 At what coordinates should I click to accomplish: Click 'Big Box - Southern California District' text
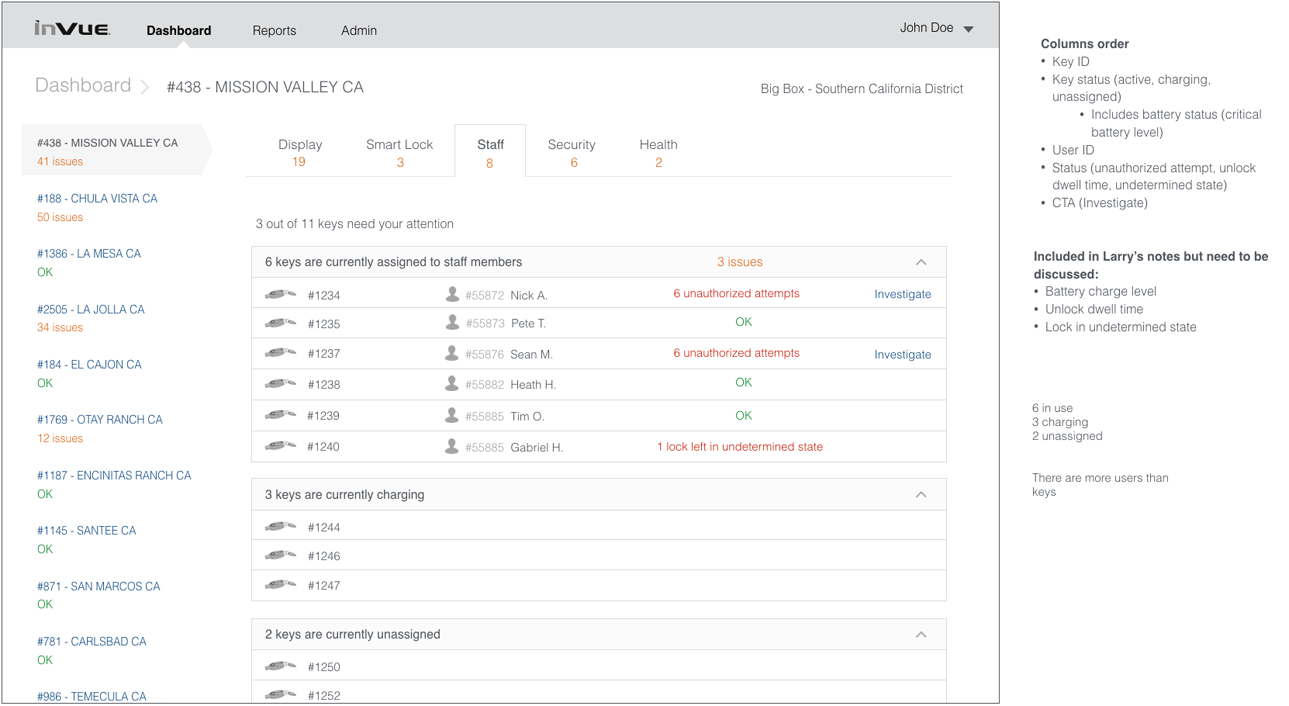click(862, 89)
